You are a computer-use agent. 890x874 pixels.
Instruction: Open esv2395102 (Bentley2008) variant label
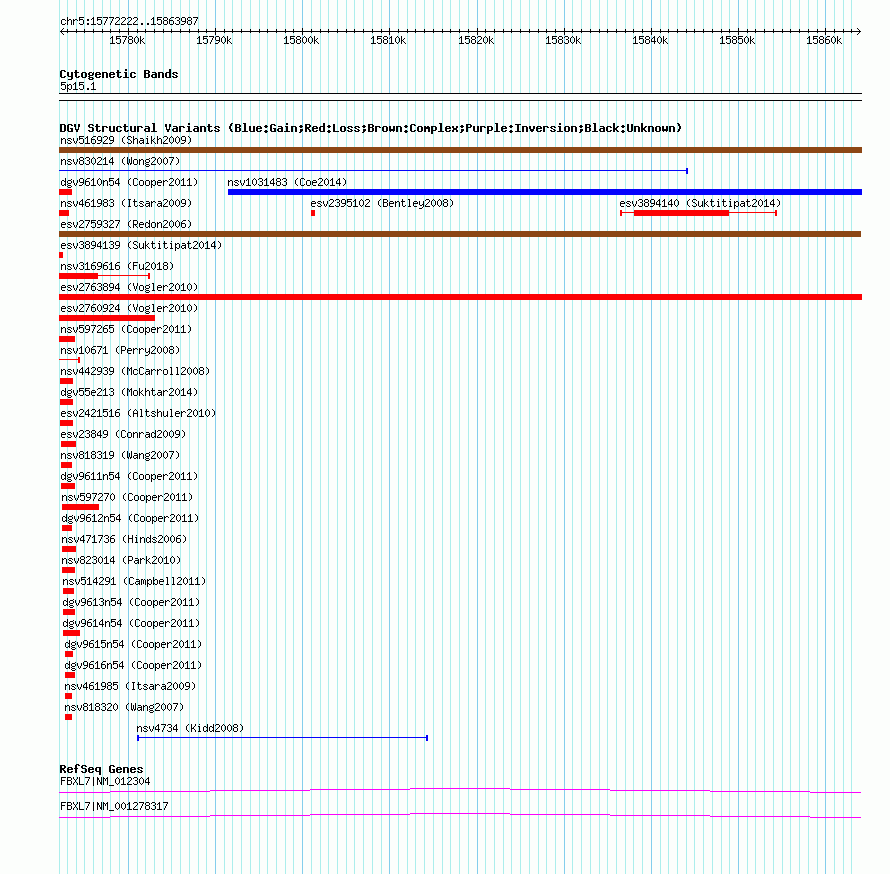pyautogui.click(x=382, y=203)
